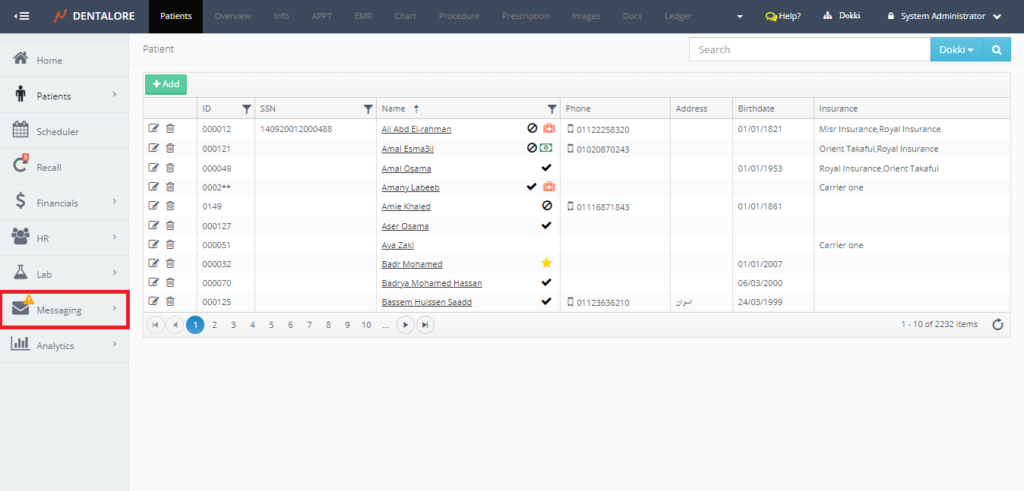Select Scheduler in the left sidebar
The height and width of the screenshot is (491, 1024).
(57, 131)
